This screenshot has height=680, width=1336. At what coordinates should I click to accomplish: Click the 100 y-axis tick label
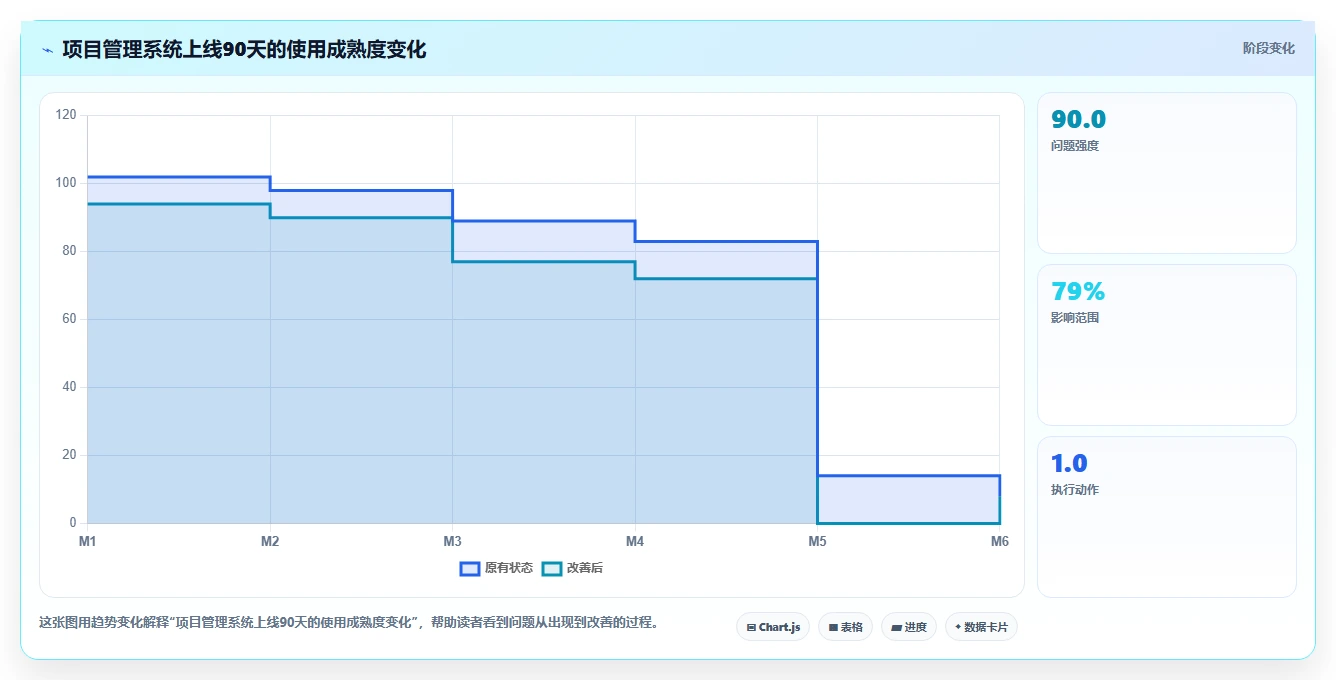pyautogui.click(x=66, y=183)
